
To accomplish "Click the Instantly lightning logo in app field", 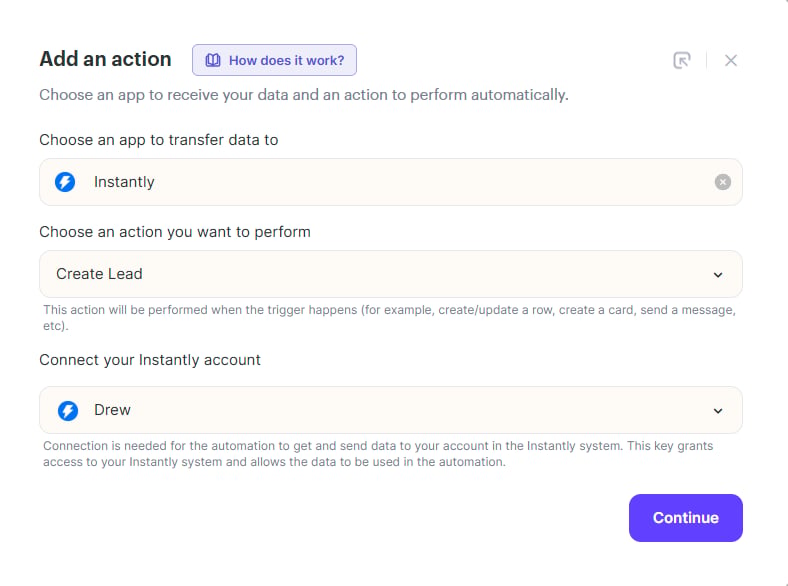I will [x=65, y=182].
